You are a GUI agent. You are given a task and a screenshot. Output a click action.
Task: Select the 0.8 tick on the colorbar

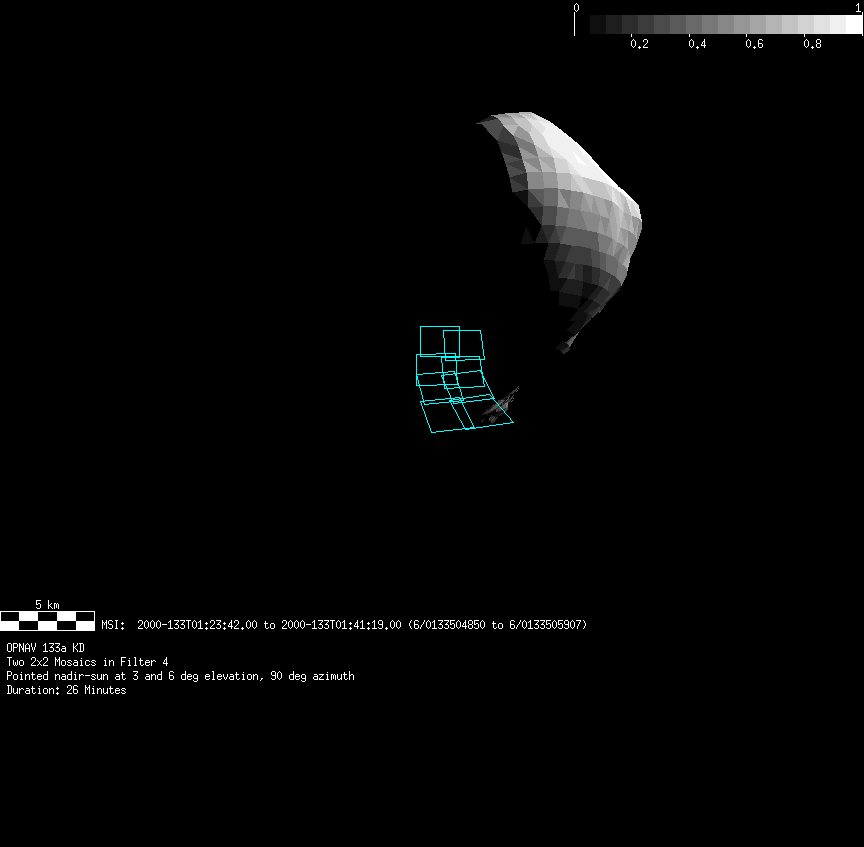click(x=812, y=44)
